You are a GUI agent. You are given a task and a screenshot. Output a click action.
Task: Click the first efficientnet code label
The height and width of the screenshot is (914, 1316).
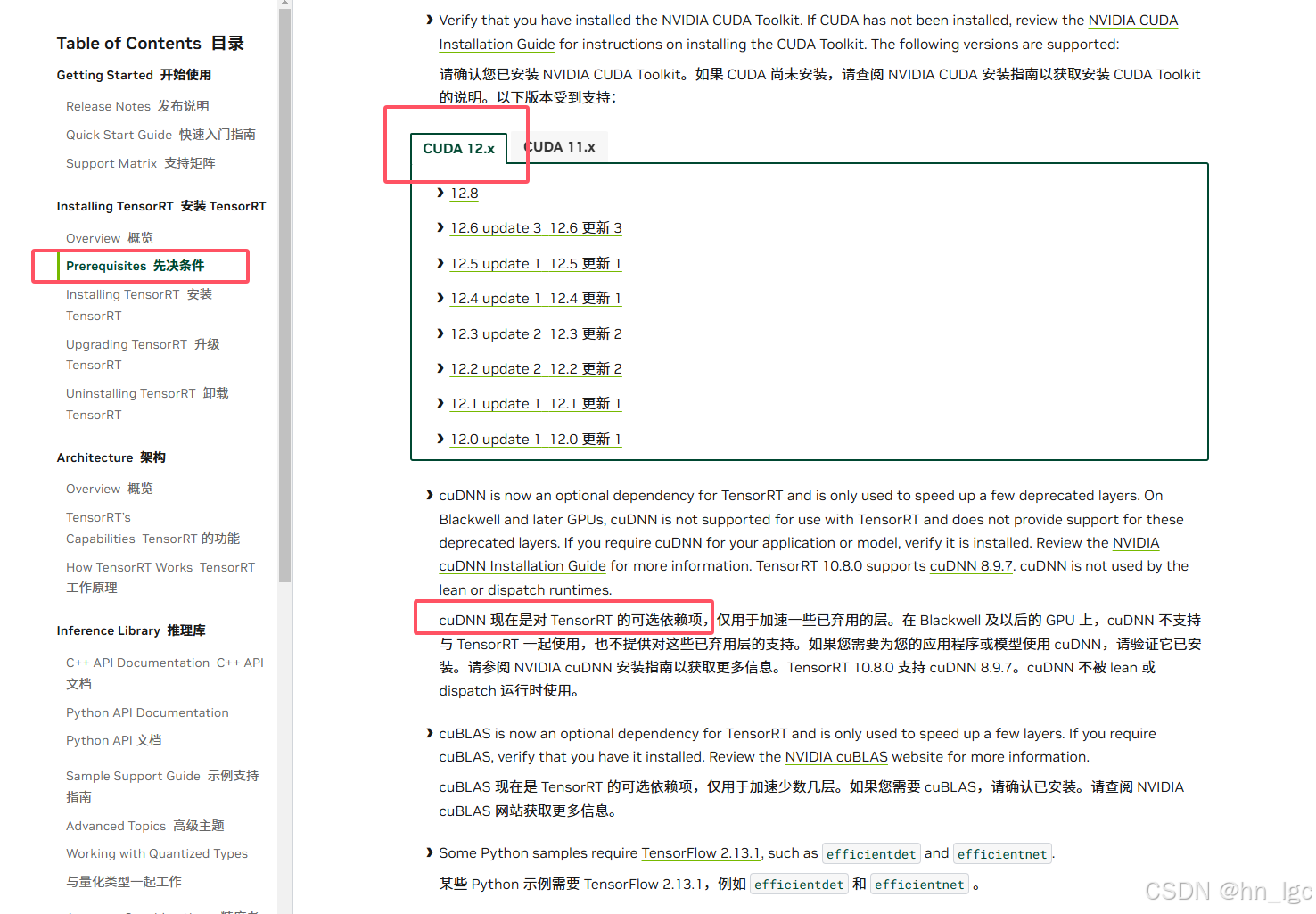coord(1002,854)
